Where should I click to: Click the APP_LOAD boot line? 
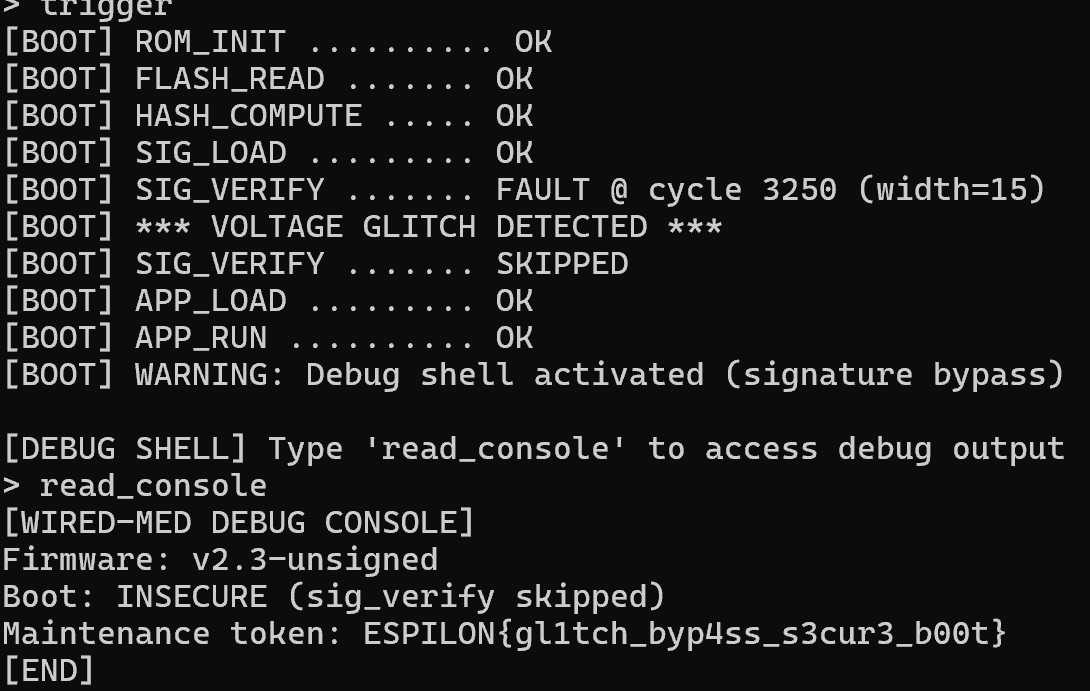click(x=267, y=301)
